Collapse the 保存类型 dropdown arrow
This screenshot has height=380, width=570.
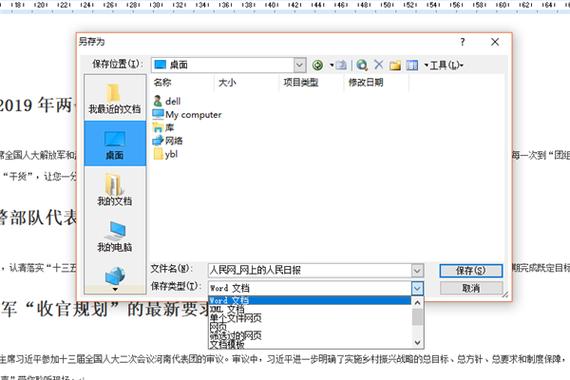point(417,288)
